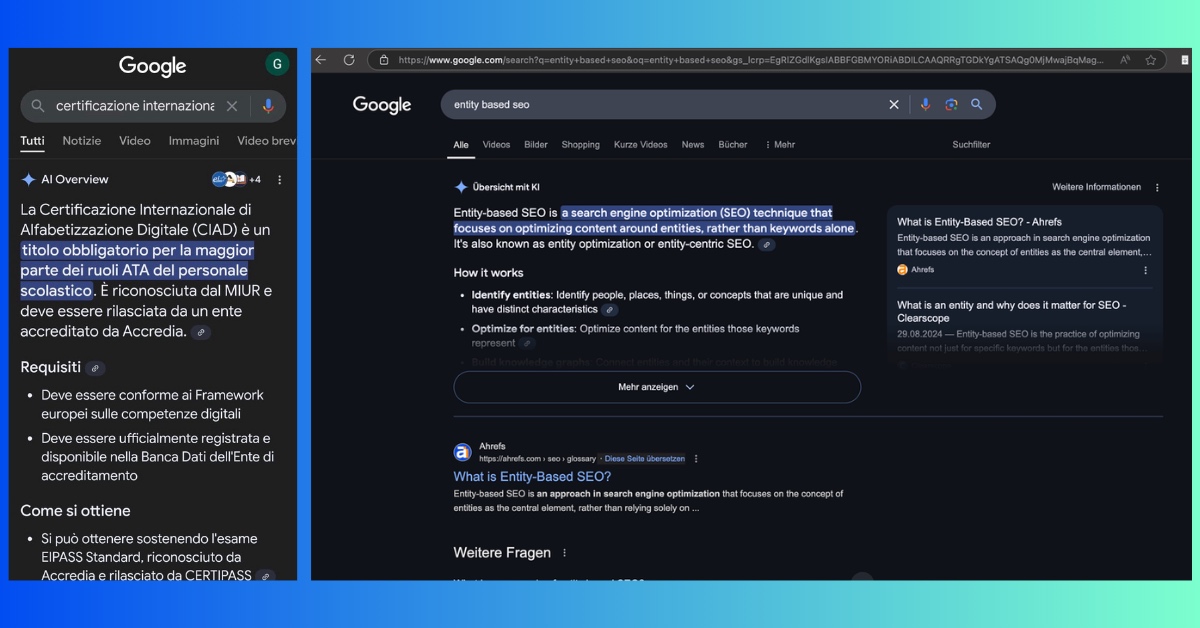The height and width of the screenshot is (628, 1200).
Task: Open options menu beside Weitere Informationen
Action: [1157, 187]
